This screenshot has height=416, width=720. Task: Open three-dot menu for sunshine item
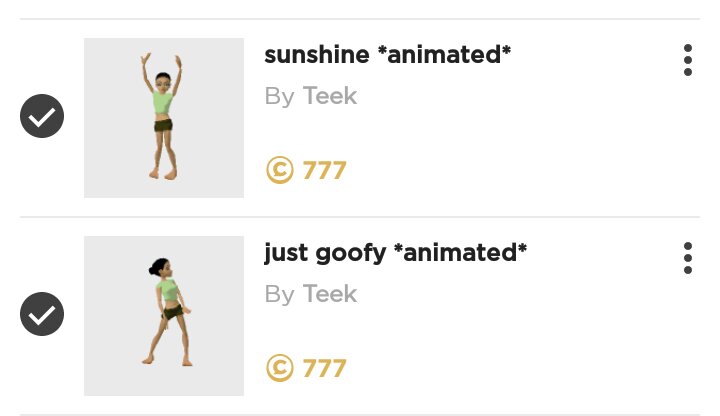point(688,59)
